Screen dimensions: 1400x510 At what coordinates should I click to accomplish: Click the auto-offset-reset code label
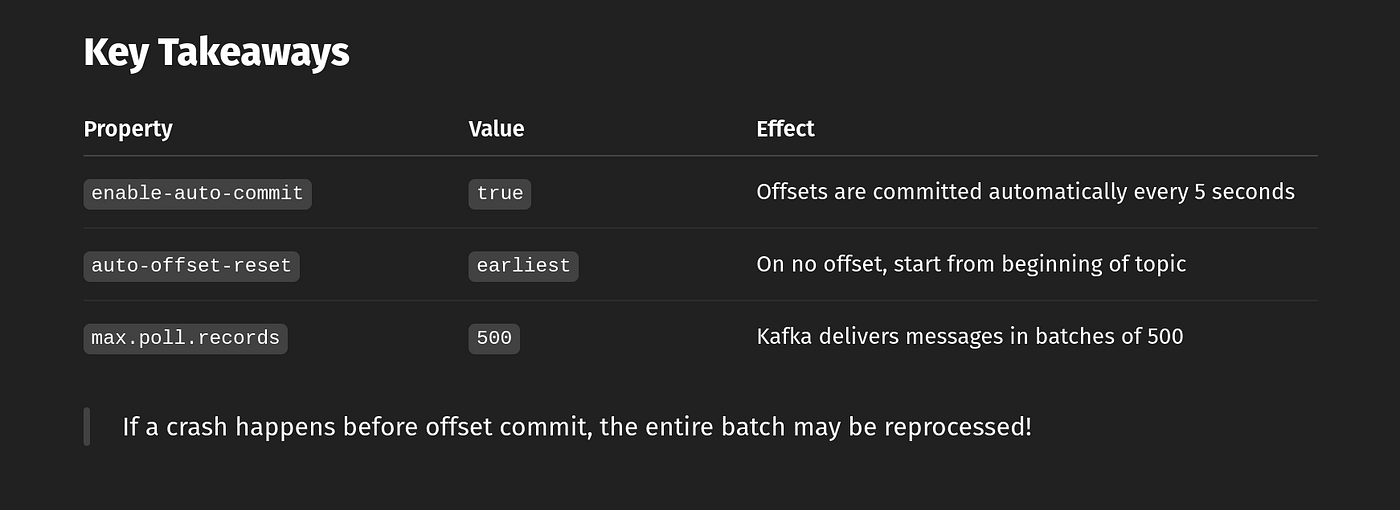click(191, 265)
